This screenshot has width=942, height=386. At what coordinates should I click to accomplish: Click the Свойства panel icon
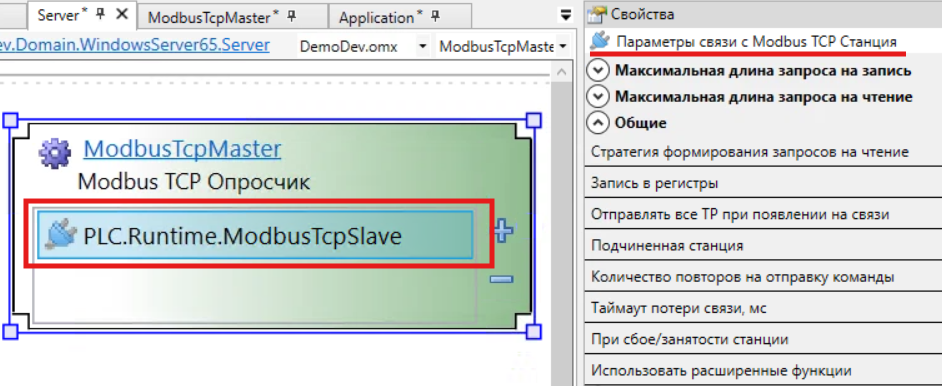coord(597,14)
